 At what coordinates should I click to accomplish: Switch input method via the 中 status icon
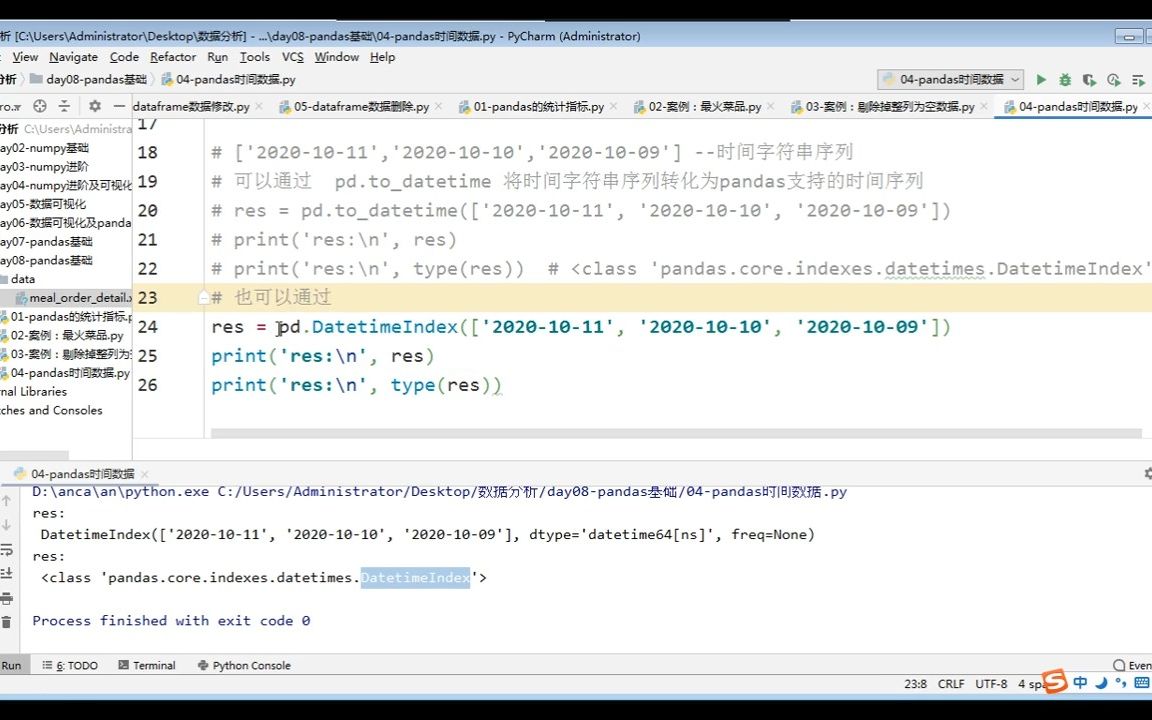pyautogui.click(x=1079, y=683)
